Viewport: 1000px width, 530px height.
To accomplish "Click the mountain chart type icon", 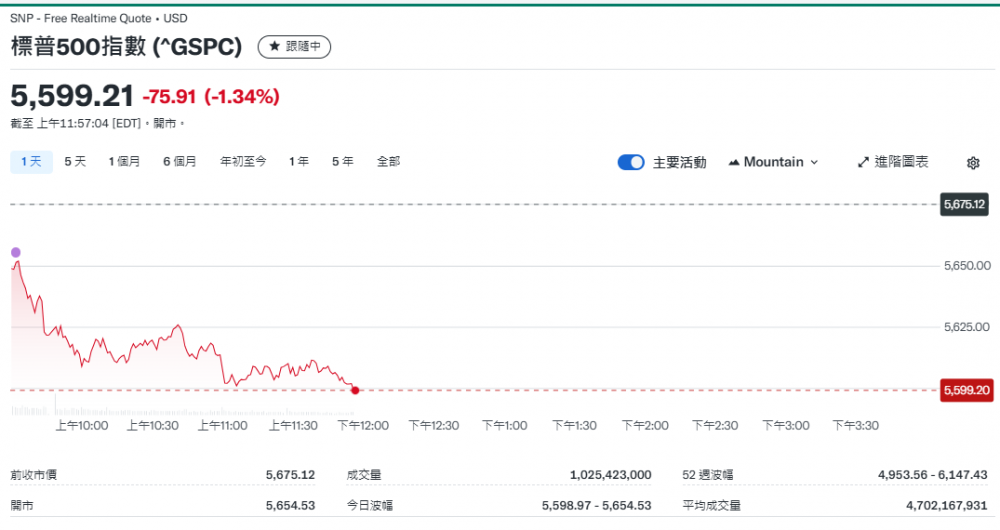I will pyautogui.click(x=734, y=162).
